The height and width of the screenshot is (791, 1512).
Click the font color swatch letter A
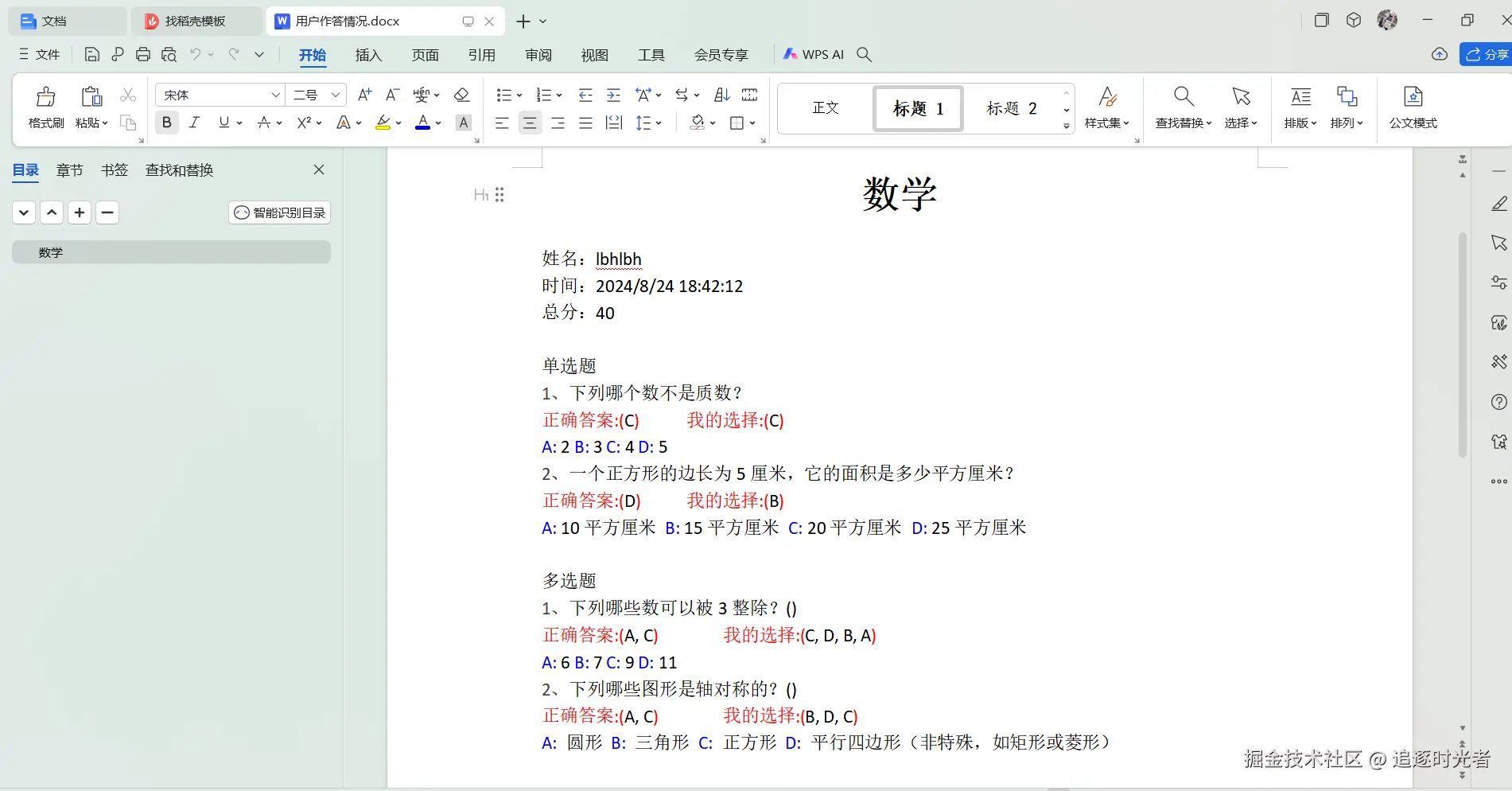[423, 123]
